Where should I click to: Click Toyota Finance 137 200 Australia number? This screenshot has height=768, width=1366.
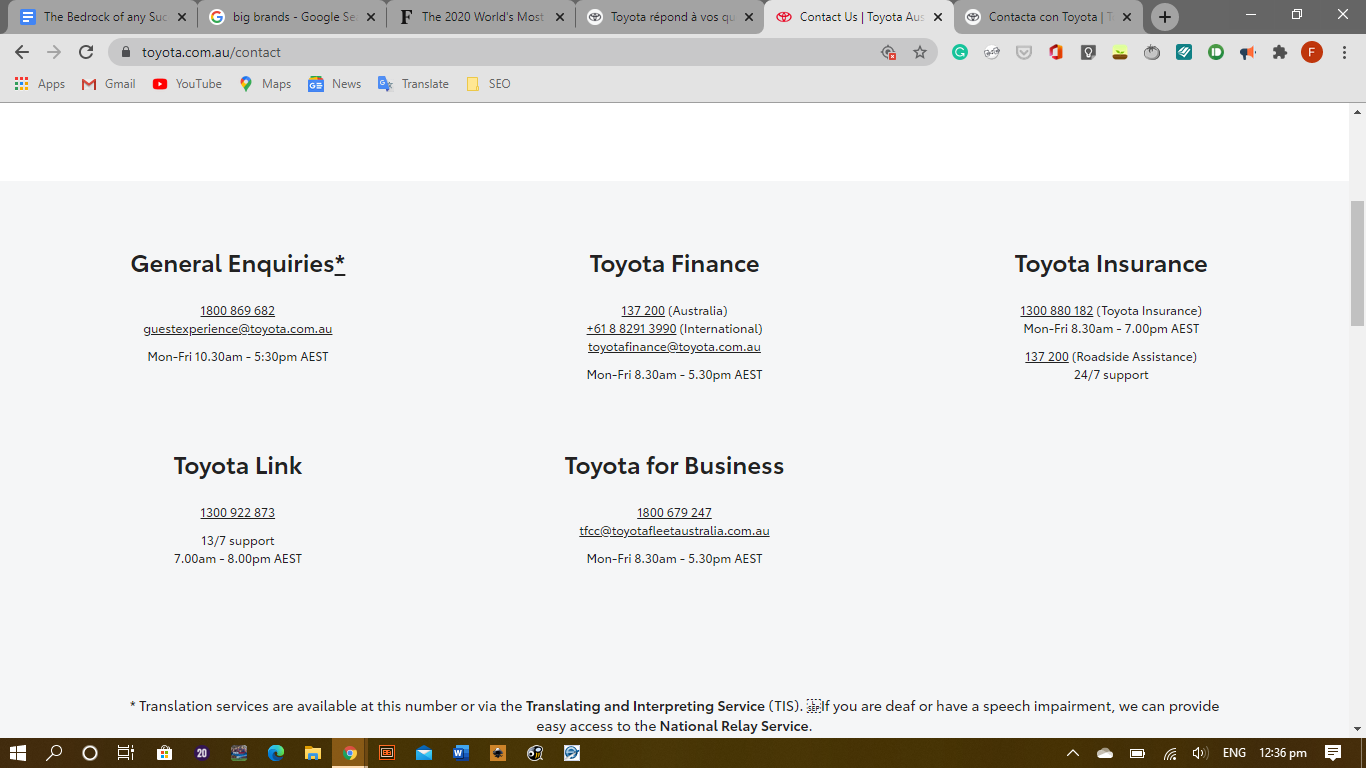tap(643, 311)
